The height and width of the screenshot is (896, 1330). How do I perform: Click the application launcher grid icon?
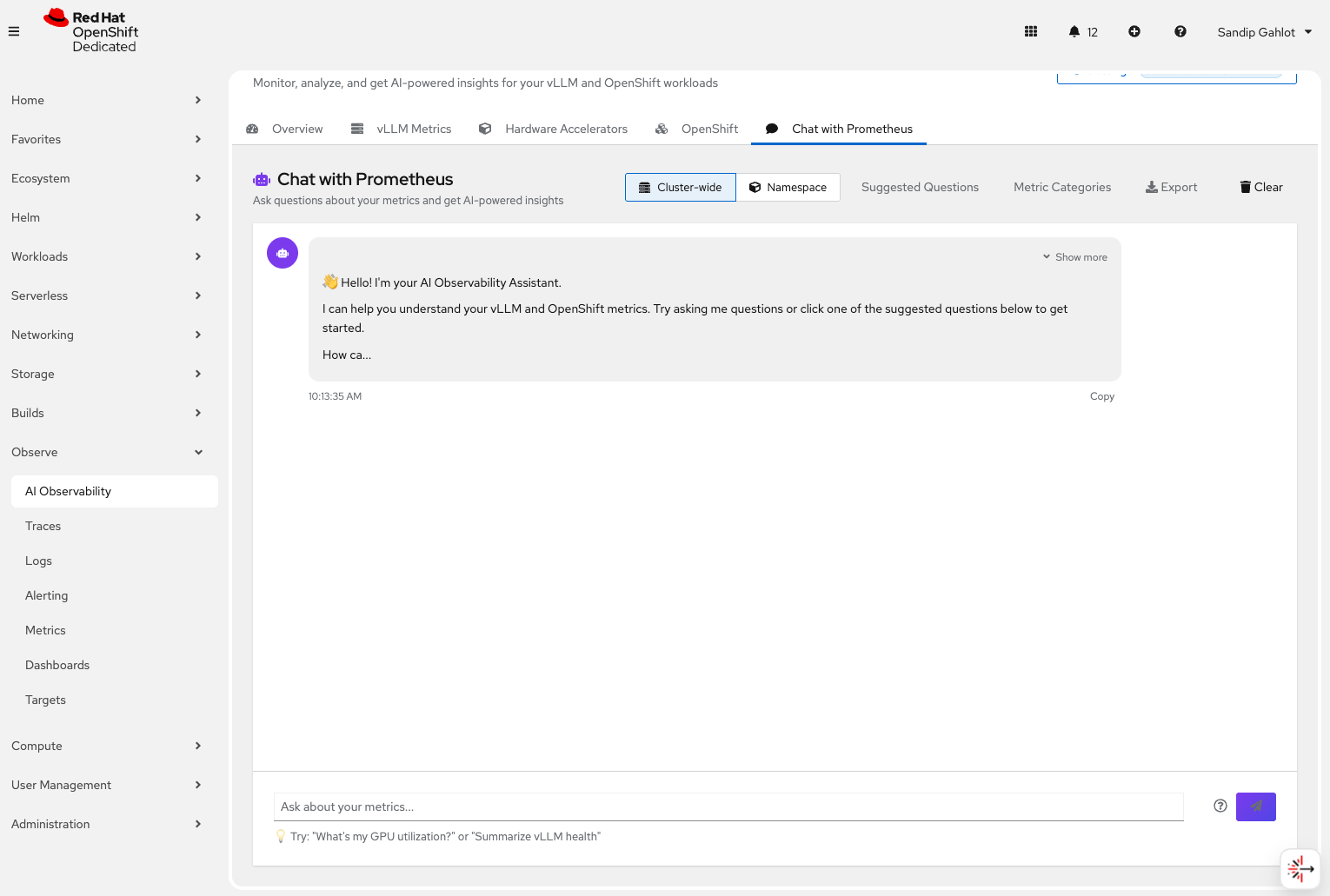[x=1030, y=31]
